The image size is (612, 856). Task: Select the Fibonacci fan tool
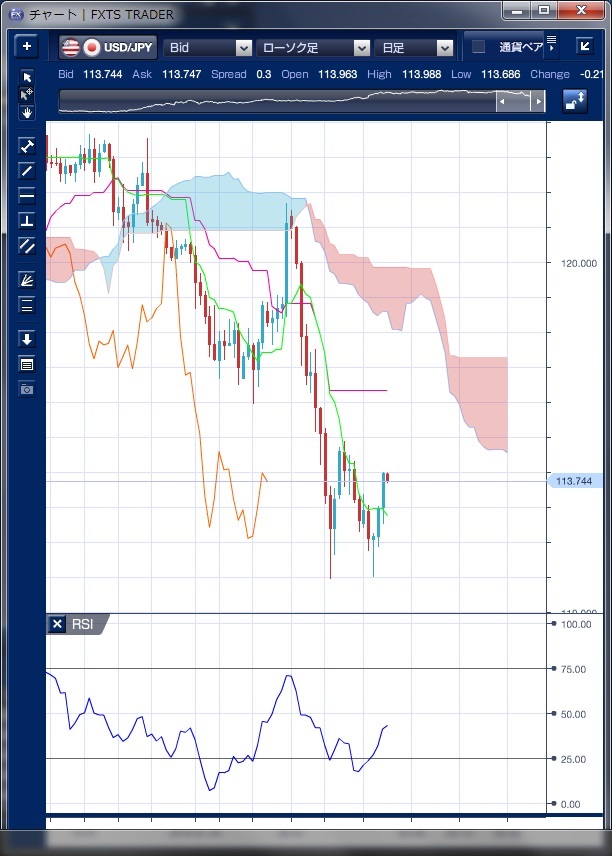pyautogui.click(x=27, y=280)
